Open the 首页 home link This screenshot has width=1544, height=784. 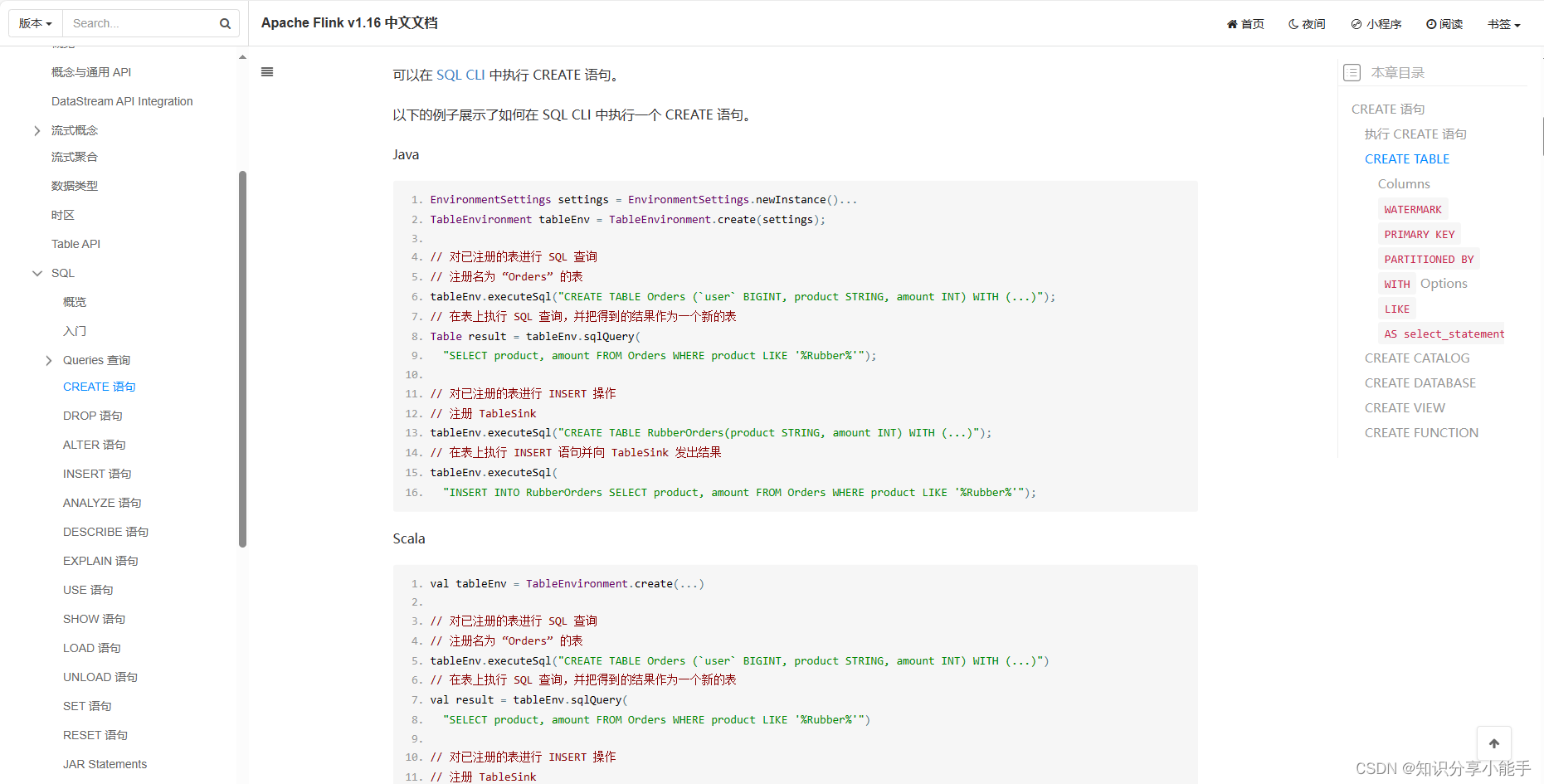1245,24
